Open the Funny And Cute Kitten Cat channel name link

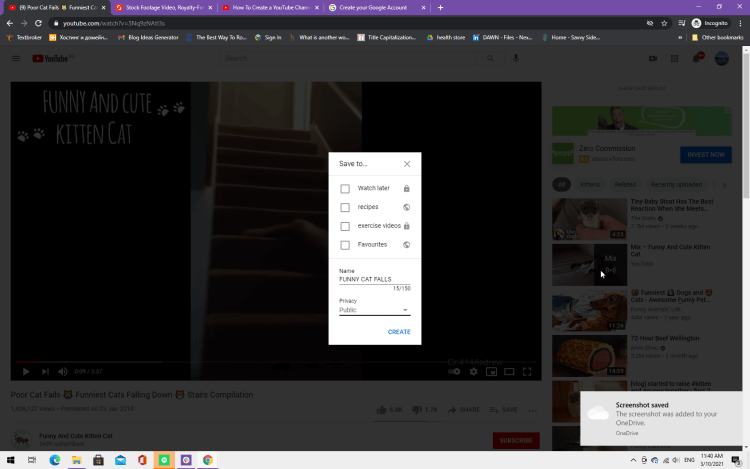pyautogui.click(x=76, y=436)
